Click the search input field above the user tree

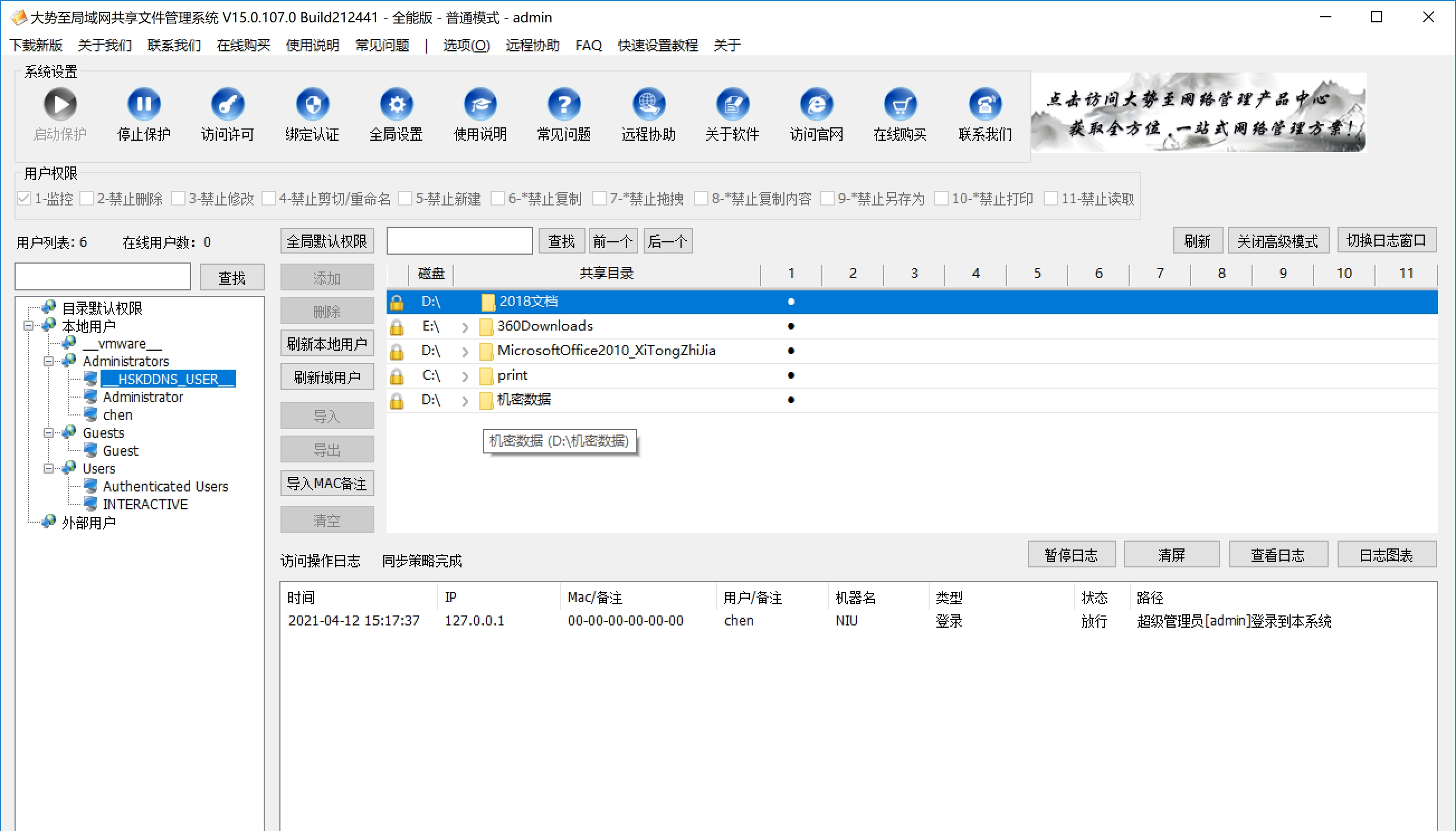tap(102, 276)
